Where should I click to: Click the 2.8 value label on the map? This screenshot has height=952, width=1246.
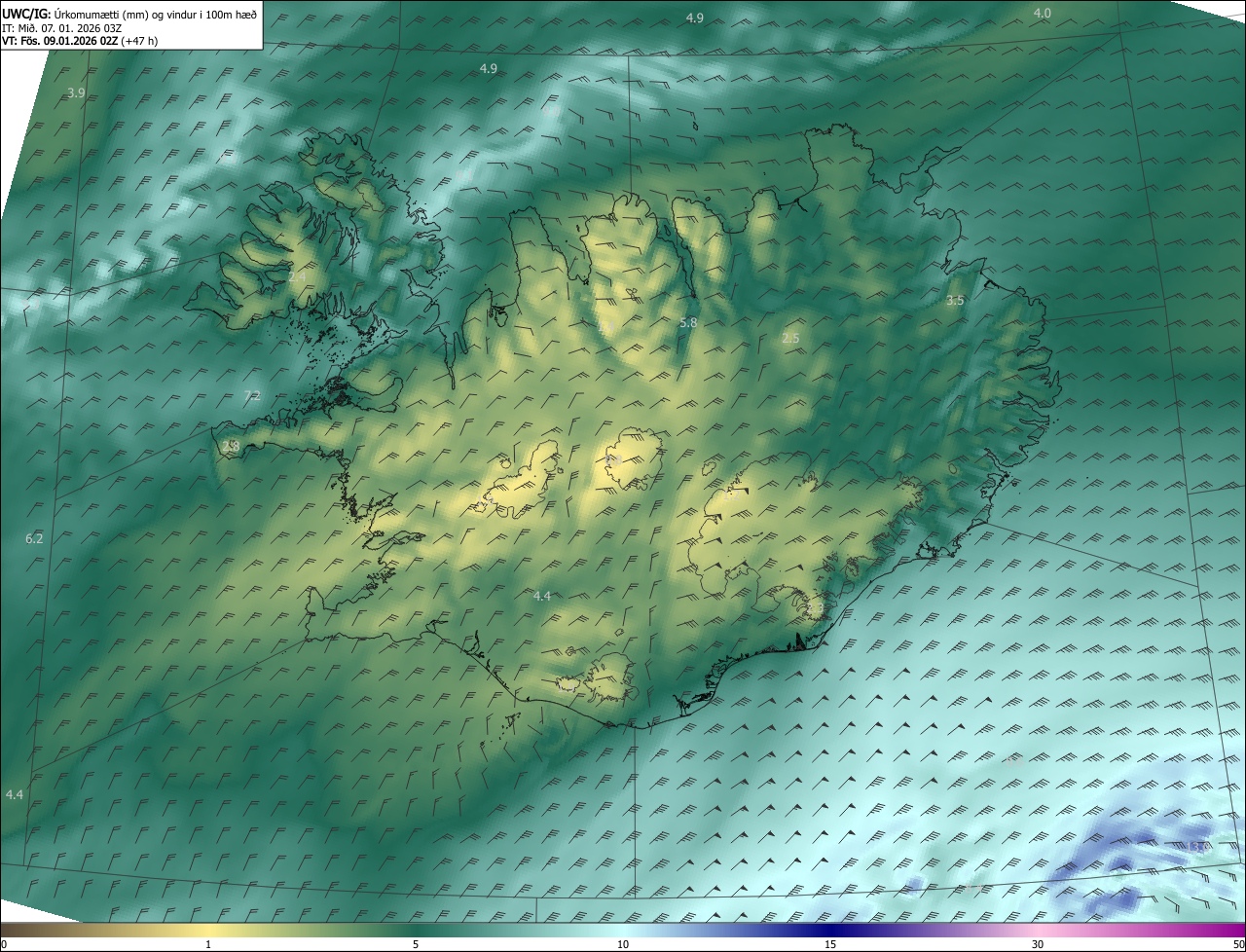coord(231,446)
